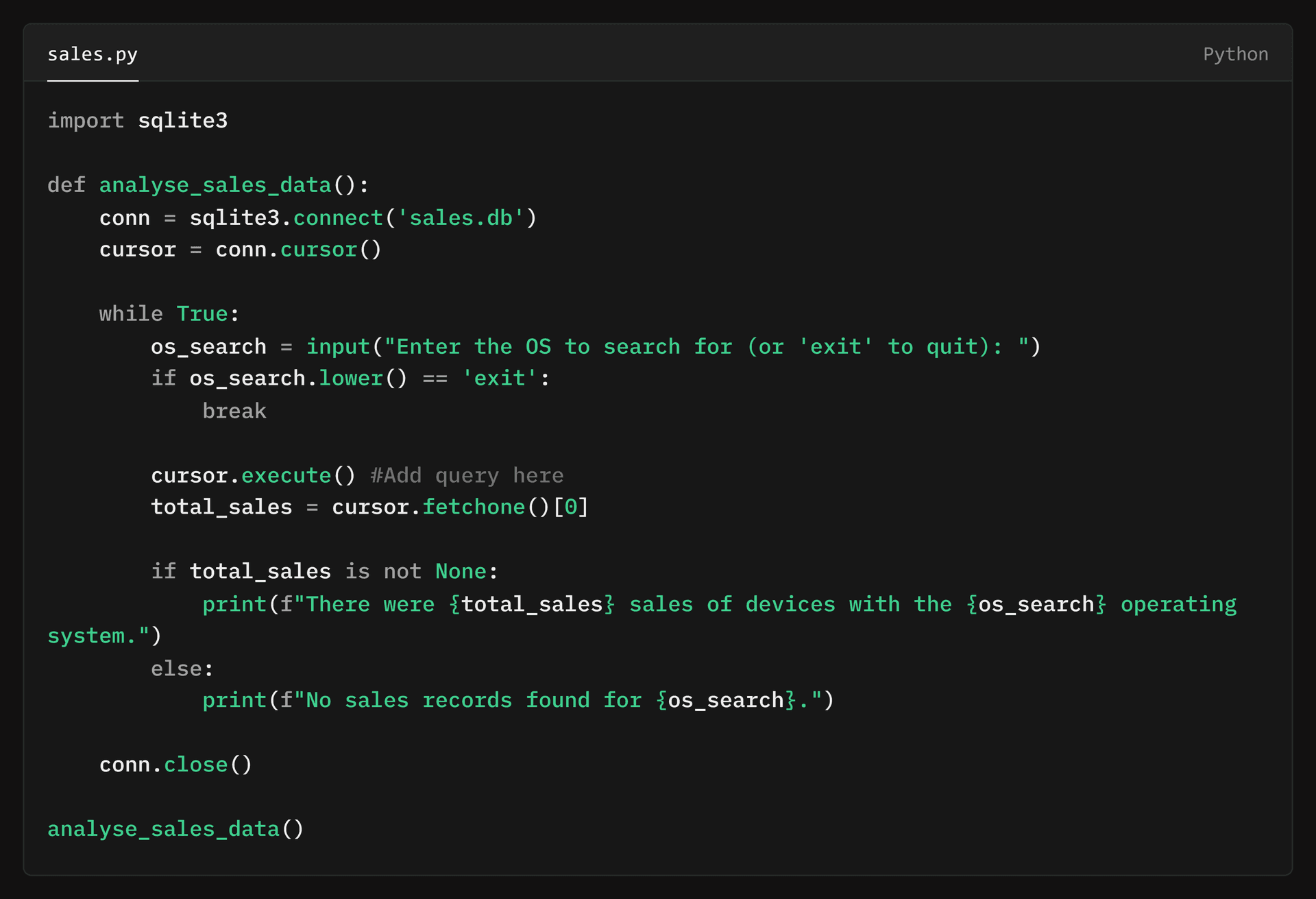The height and width of the screenshot is (899, 1316).
Task: Click final analyse_sales_data() call at bottom
Action: click(175, 829)
